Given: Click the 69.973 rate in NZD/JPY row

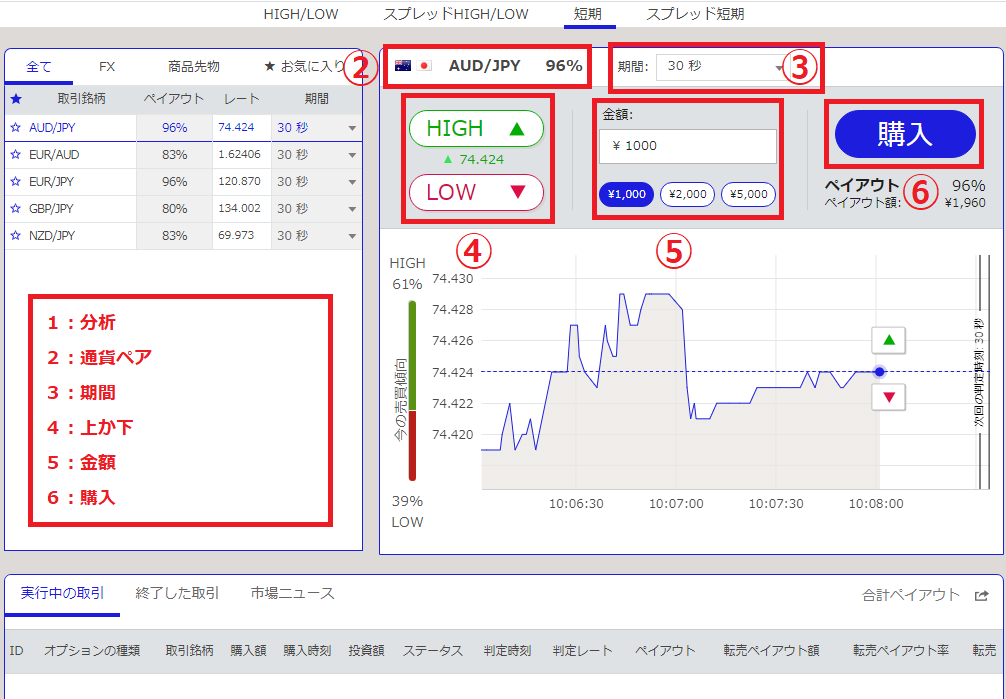Looking at the screenshot, I should tap(236, 236).
